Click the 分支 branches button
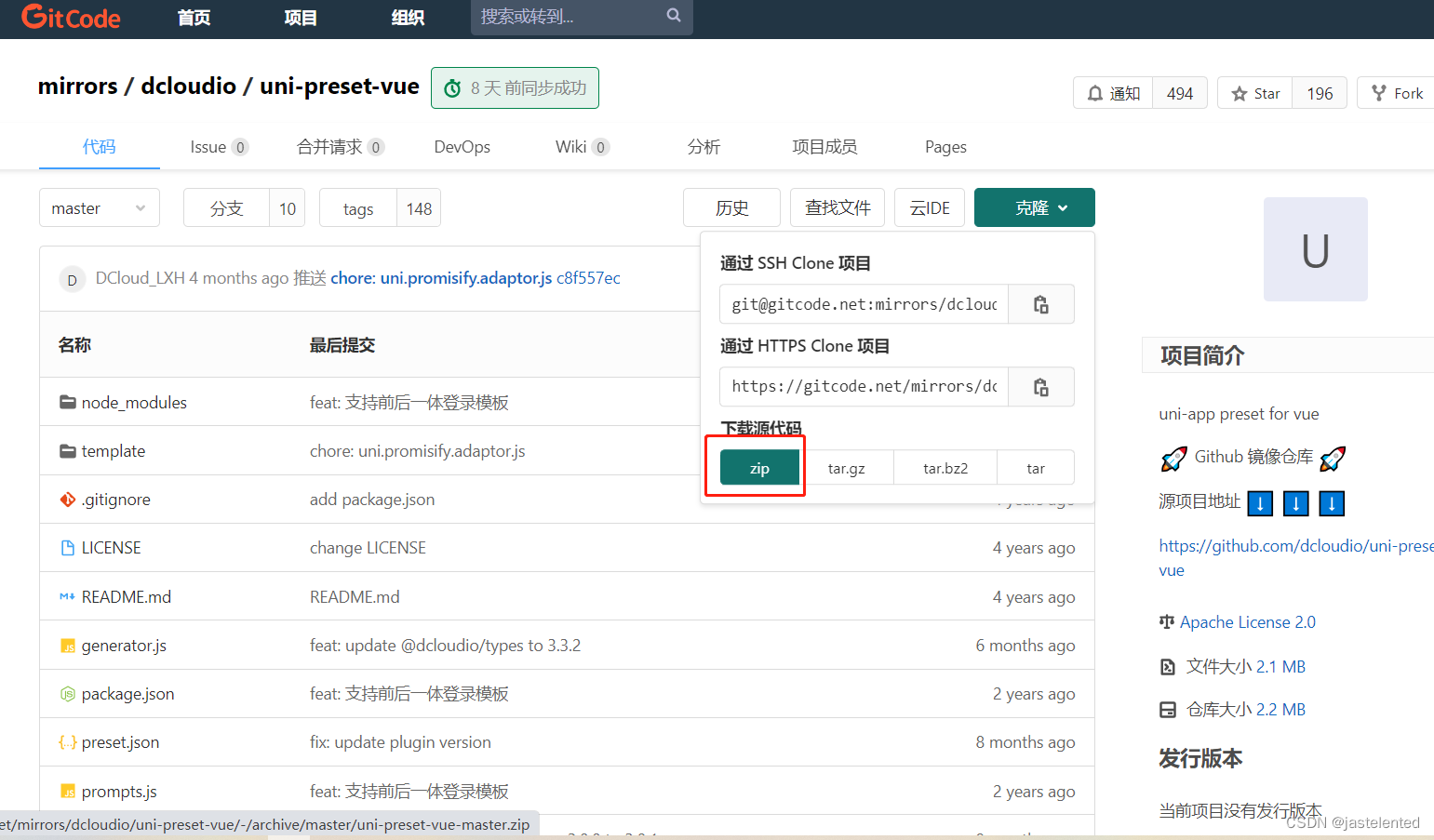The image size is (1434, 840). (x=226, y=208)
